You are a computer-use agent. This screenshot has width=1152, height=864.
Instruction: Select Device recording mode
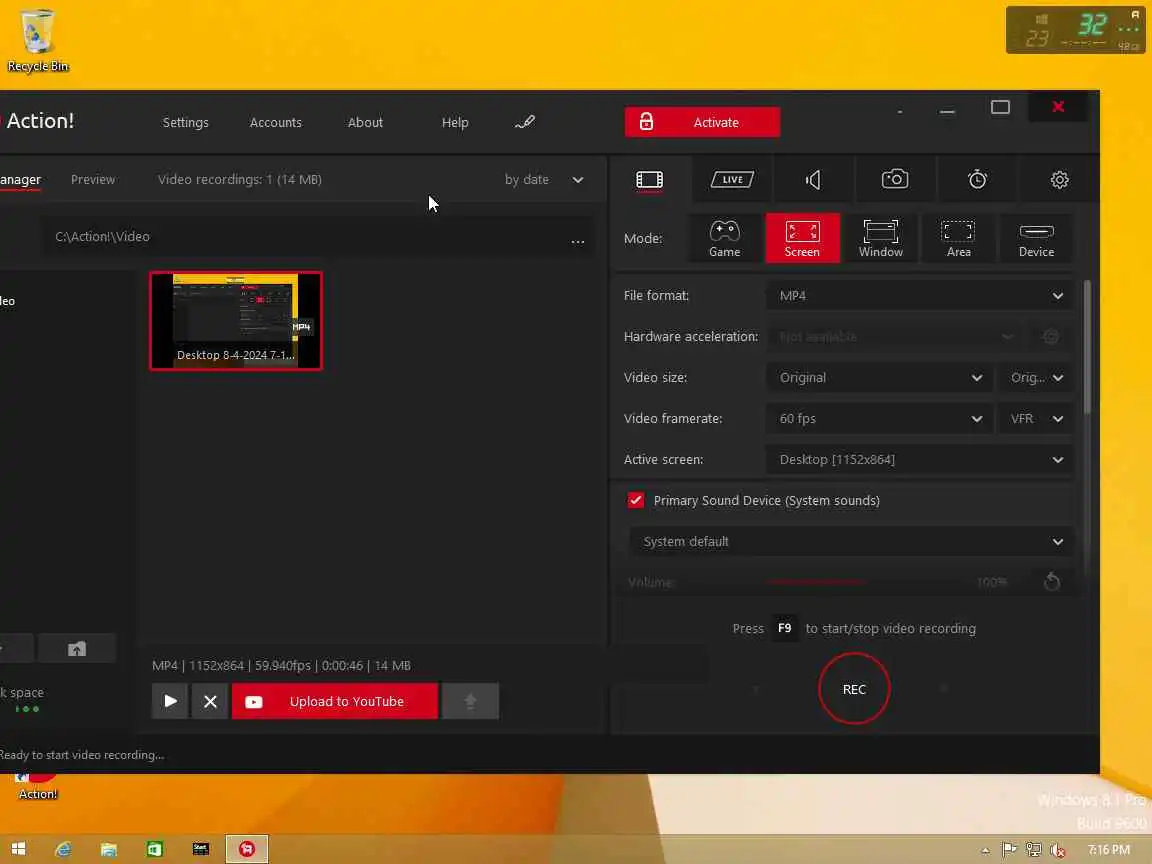(x=1036, y=238)
